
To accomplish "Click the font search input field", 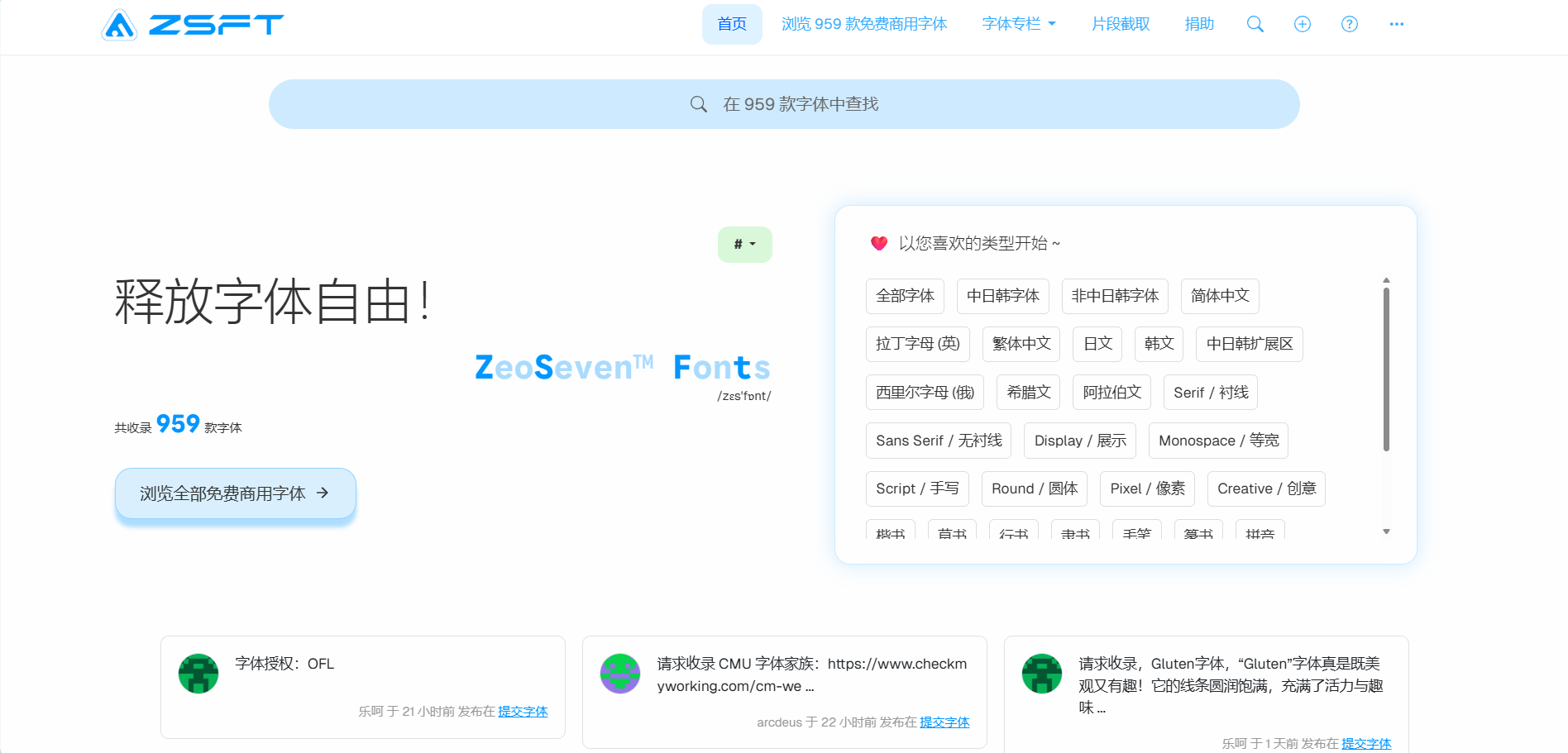I will click(783, 104).
